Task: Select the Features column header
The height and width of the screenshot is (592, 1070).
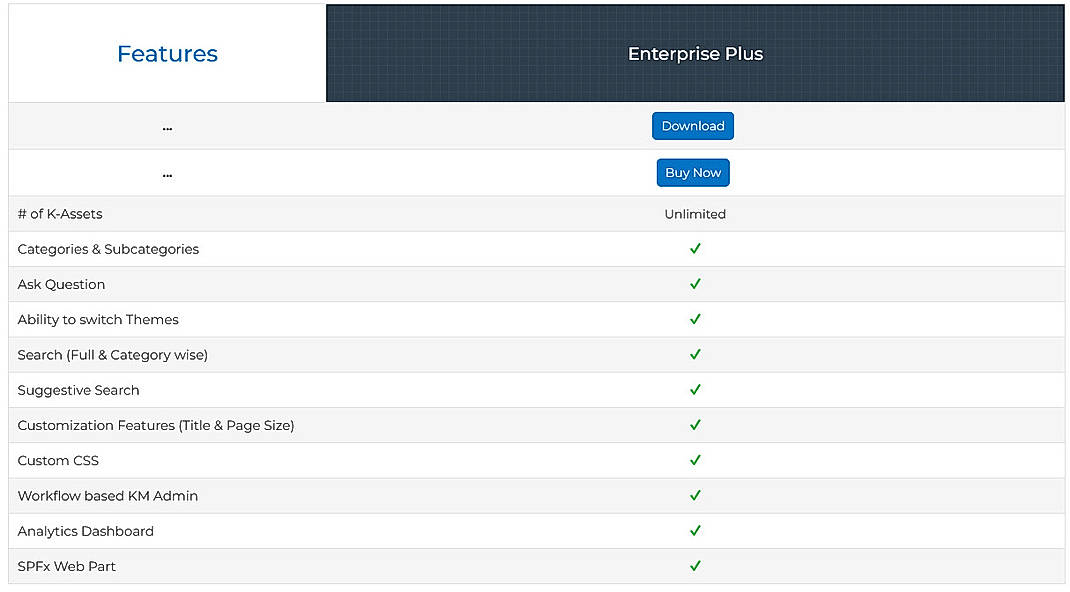Action: click(167, 54)
